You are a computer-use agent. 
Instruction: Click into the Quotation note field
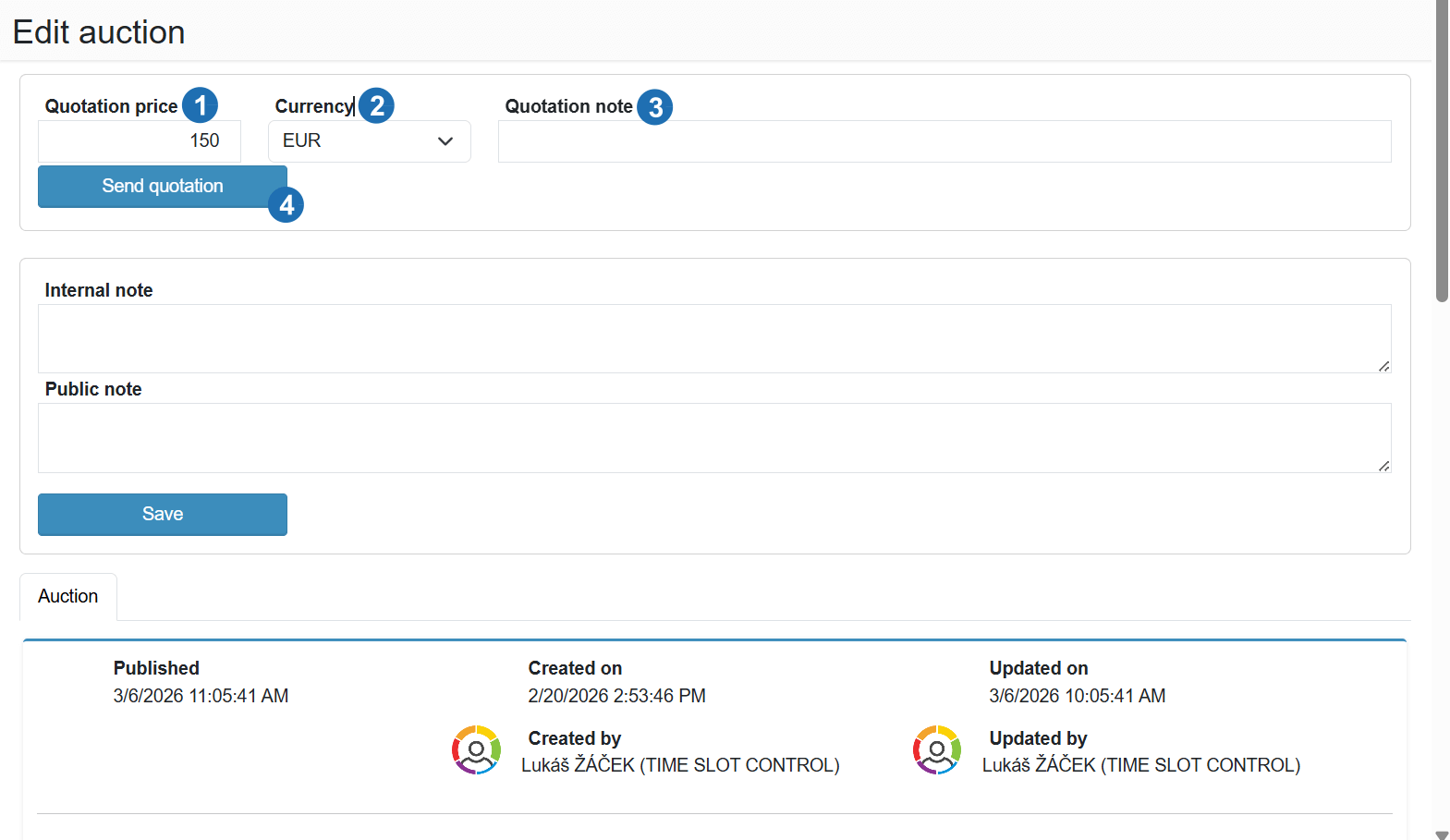944,141
